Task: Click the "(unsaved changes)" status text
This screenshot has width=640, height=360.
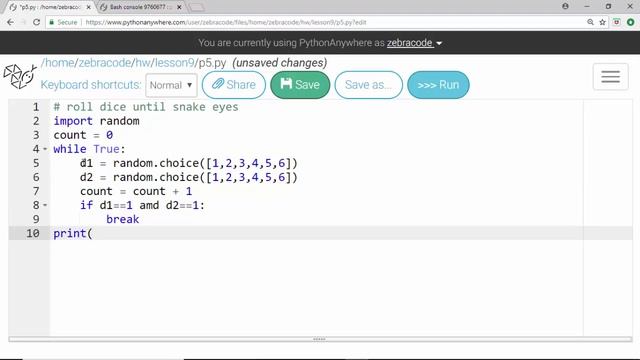Action: 280,63
